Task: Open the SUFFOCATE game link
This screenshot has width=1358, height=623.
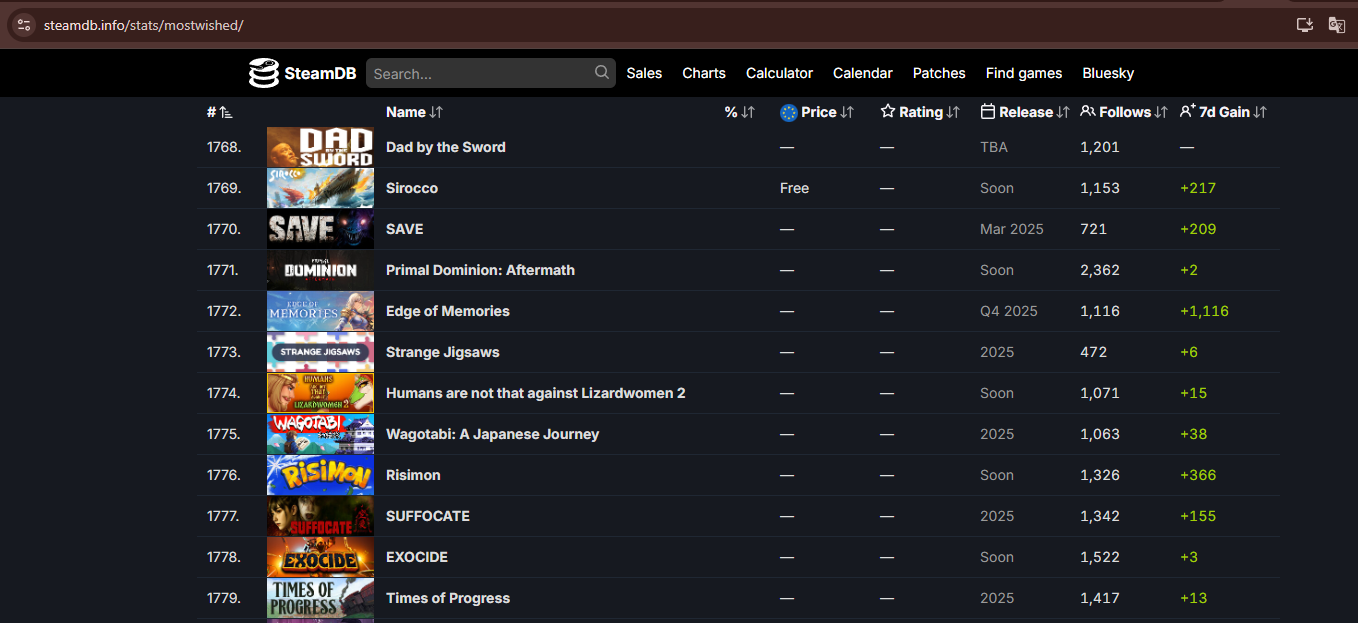Action: 428,516
